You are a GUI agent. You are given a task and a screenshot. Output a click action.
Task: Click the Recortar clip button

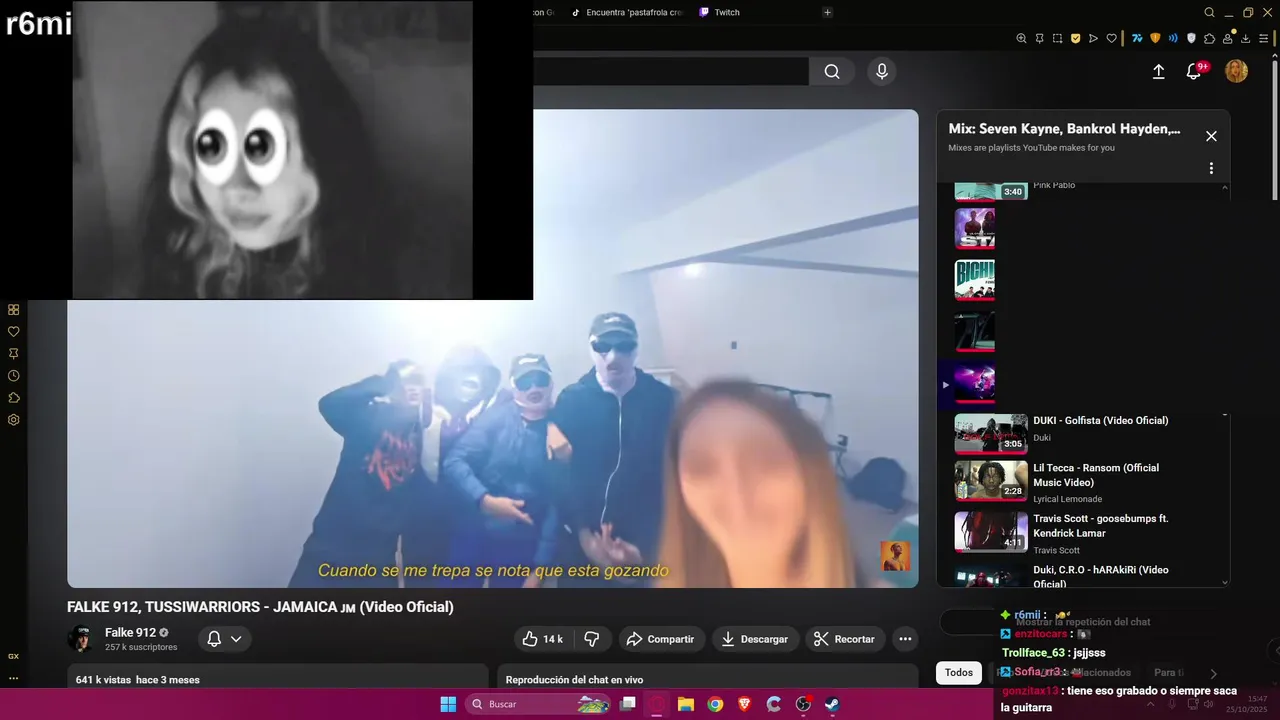click(845, 639)
